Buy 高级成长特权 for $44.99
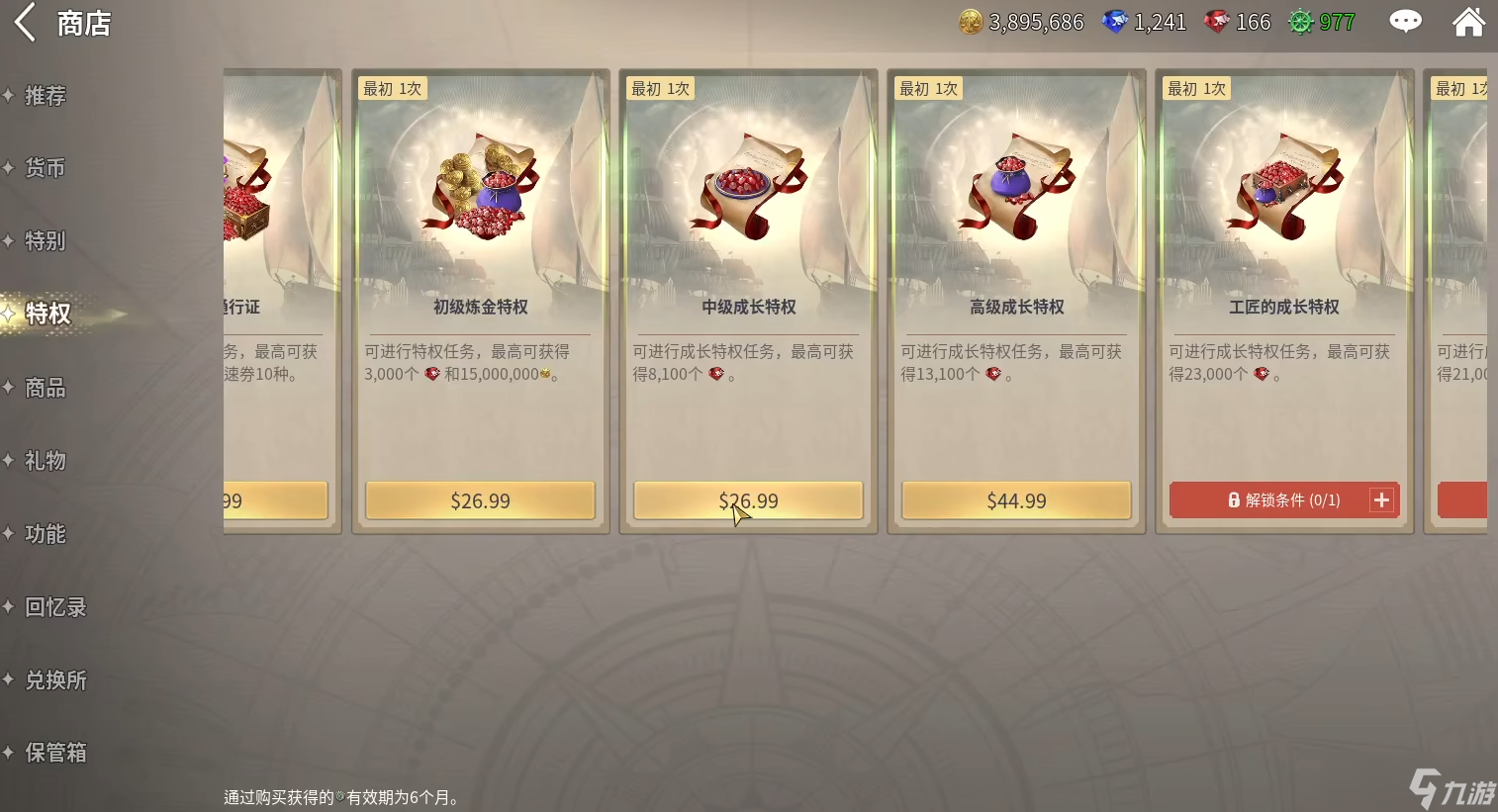This screenshot has height=812, width=1498. (1016, 500)
